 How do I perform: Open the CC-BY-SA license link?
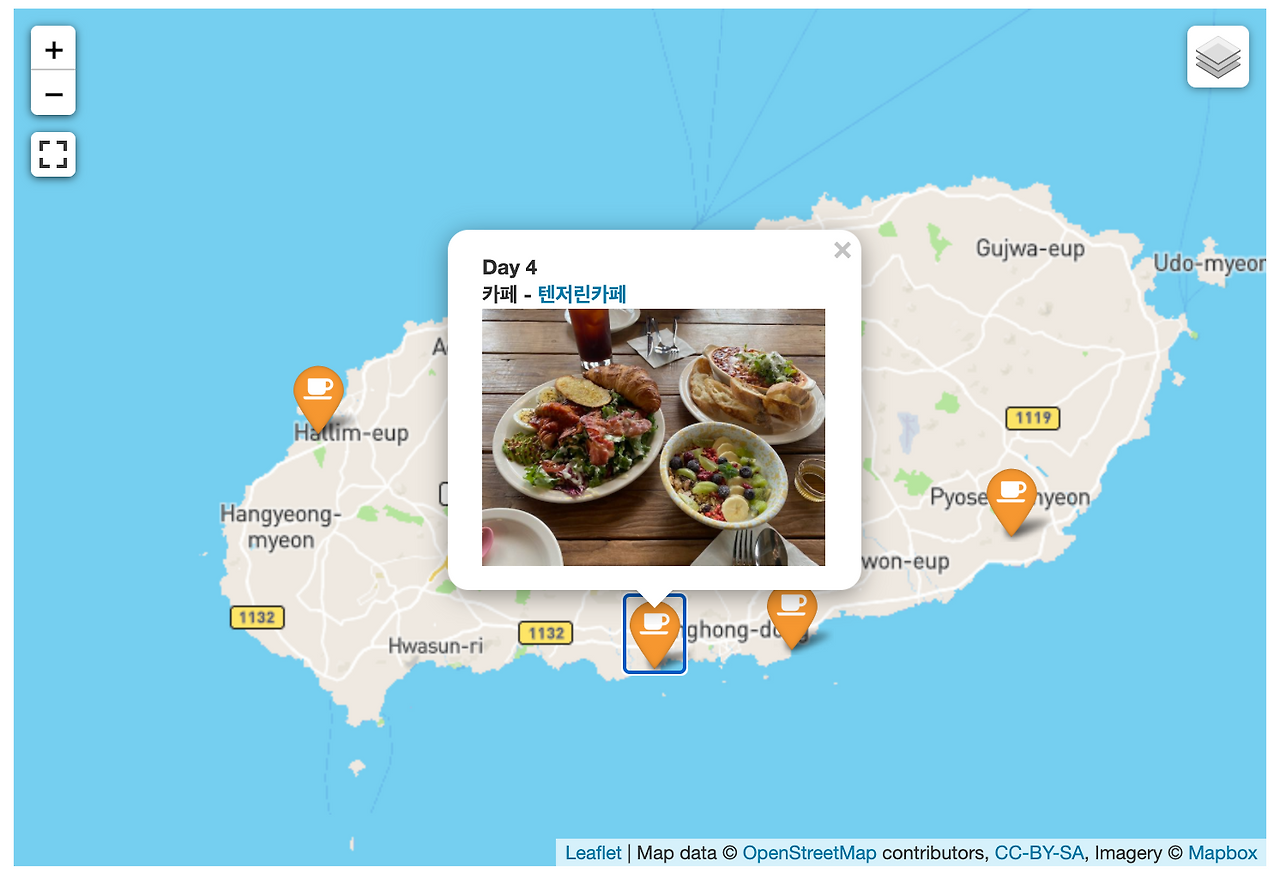point(1039,853)
